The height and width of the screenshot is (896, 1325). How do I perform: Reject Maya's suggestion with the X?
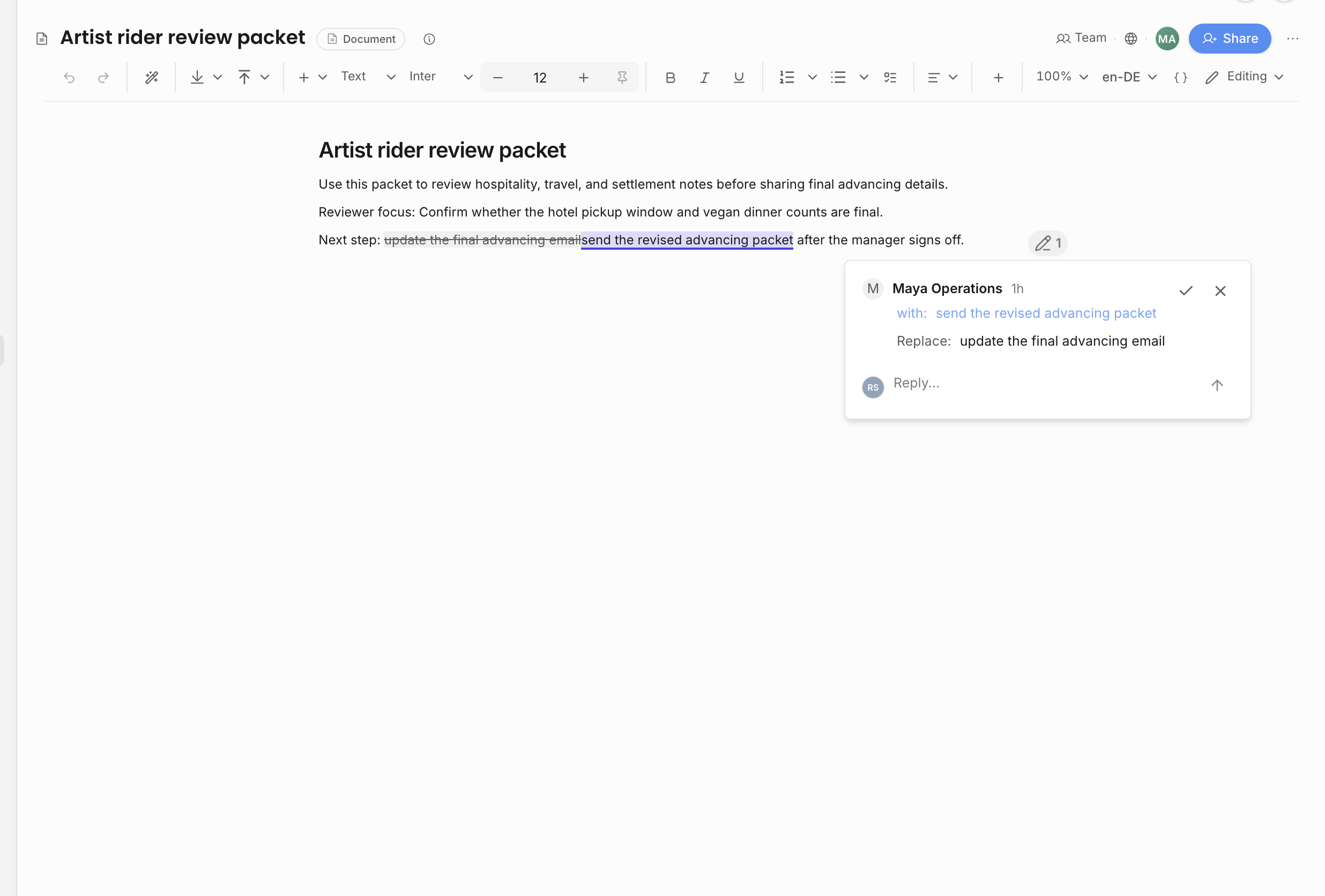coord(1220,290)
